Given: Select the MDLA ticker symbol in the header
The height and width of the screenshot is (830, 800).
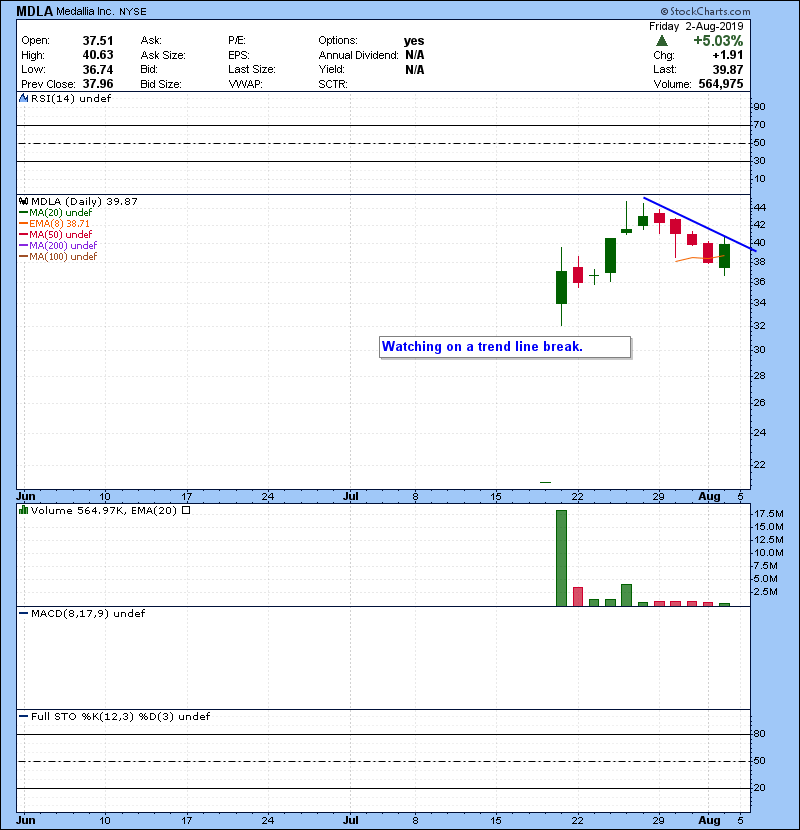Looking at the screenshot, I should pyautogui.click(x=34, y=11).
